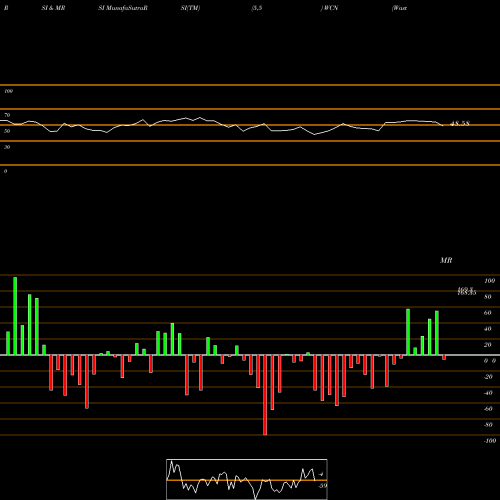This screenshot has height=500, width=500.
Task: Click the -59 value in the mini chart
Action: pos(322,486)
